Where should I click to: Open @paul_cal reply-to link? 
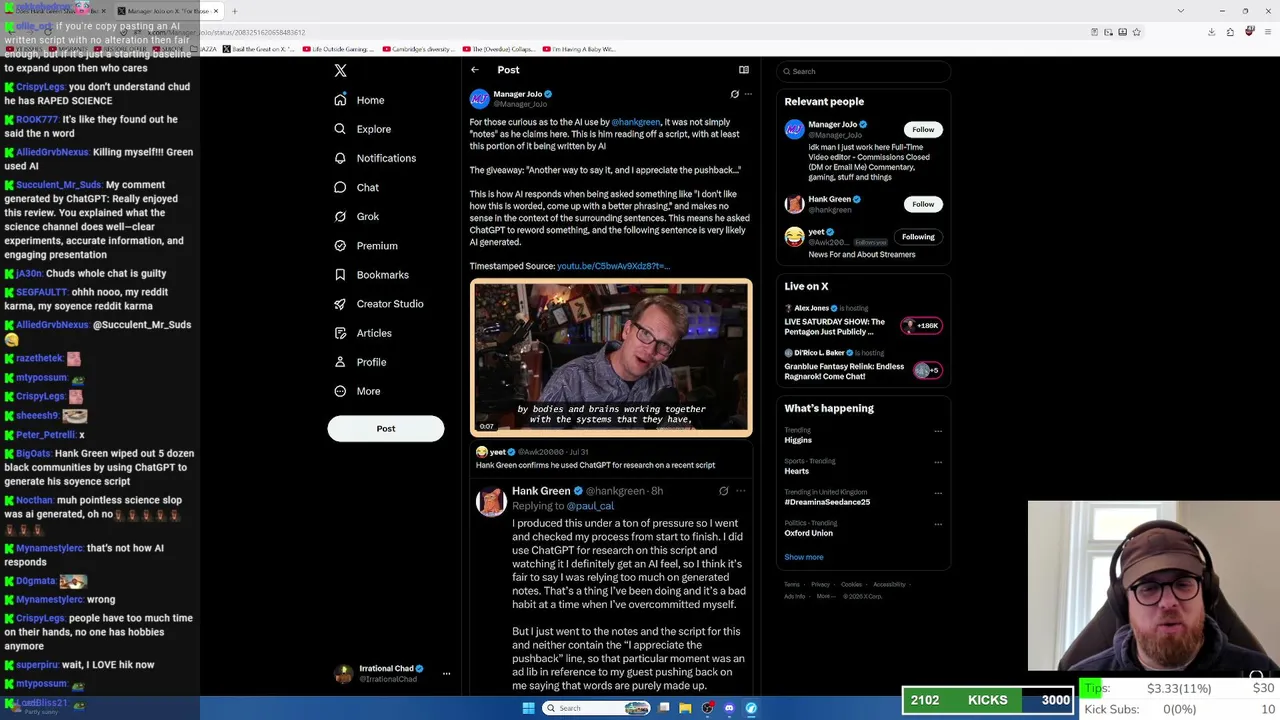point(590,506)
